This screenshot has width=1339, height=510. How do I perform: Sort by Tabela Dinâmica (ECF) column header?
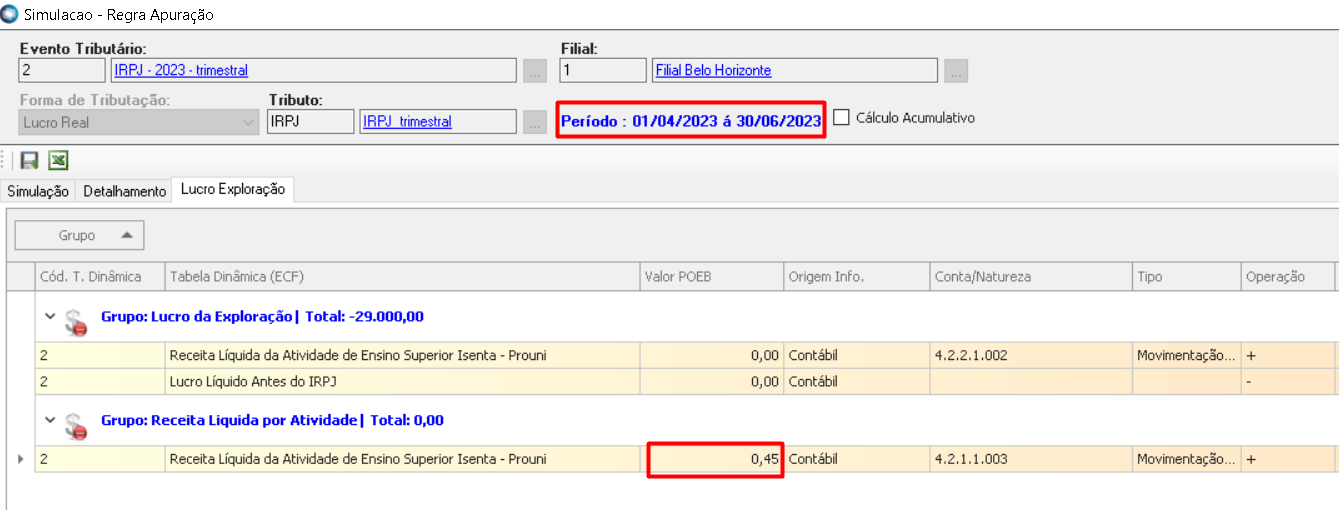[x=402, y=277]
